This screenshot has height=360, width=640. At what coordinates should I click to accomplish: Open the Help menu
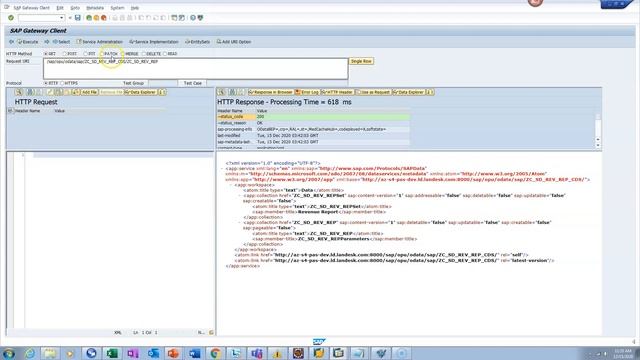coord(135,8)
